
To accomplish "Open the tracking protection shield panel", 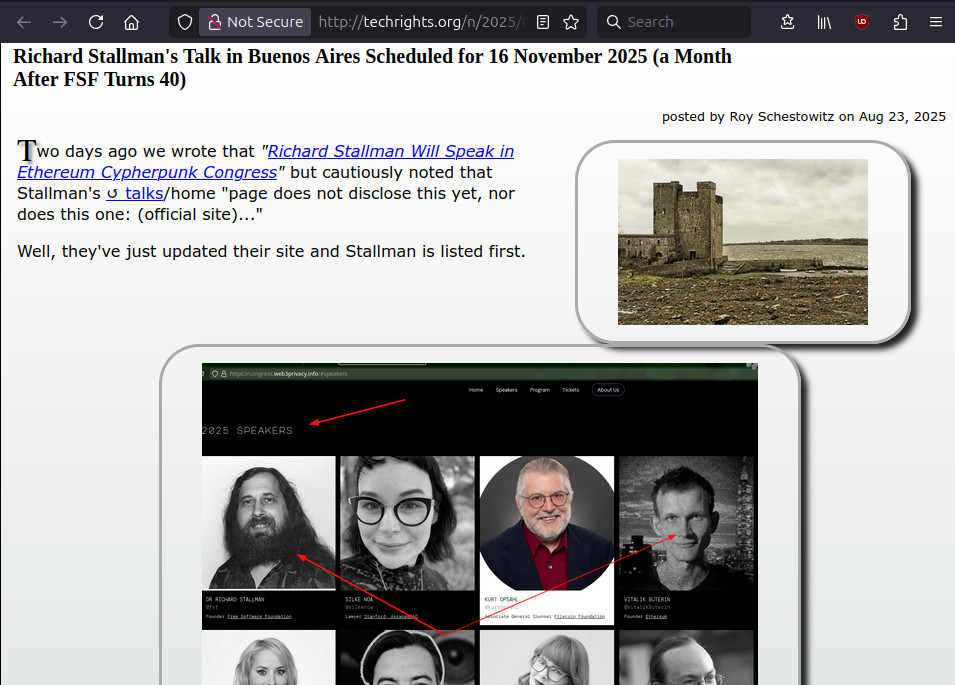I will (185, 23).
